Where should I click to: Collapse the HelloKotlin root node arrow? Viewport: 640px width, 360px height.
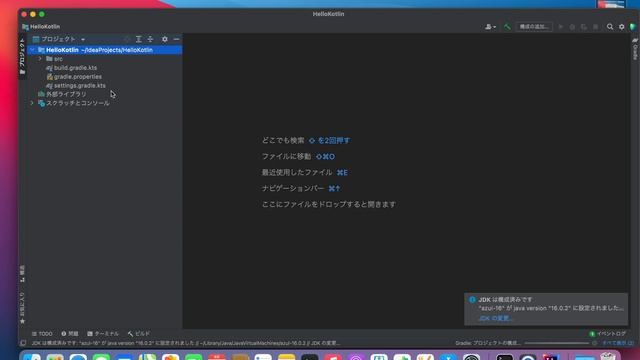tap(32, 50)
